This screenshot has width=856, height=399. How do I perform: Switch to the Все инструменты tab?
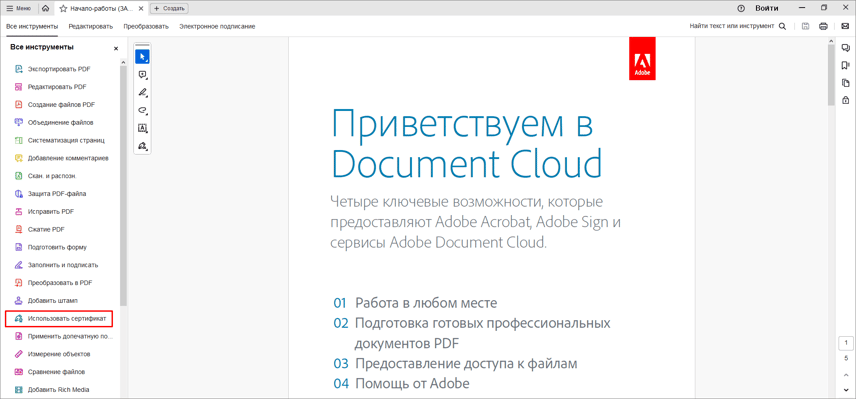click(x=32, y=26)
